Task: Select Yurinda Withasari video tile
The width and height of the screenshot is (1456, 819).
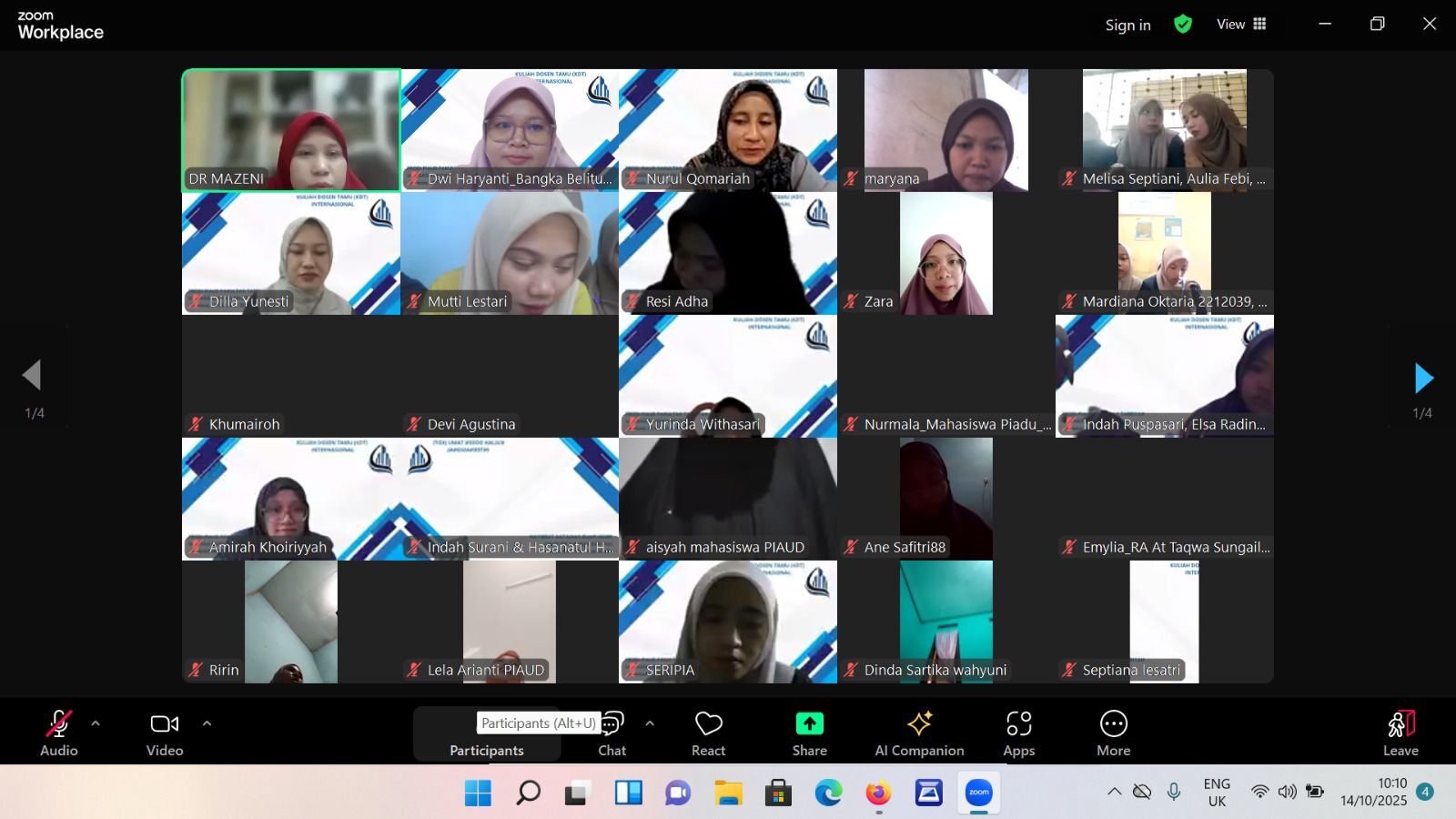Action: click(728, 376)
